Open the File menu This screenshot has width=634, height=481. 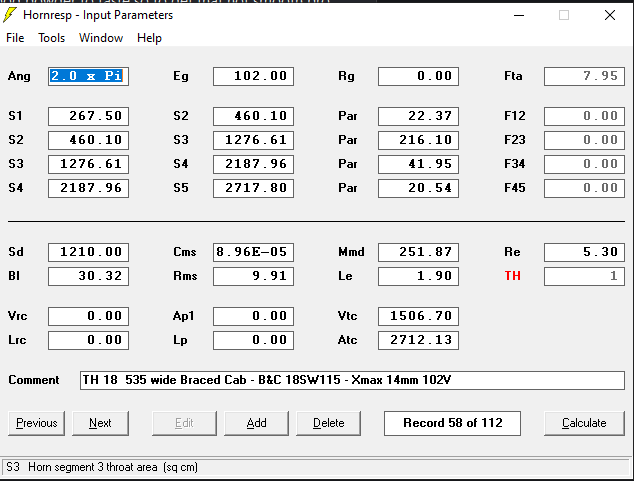tap(15, 38)
